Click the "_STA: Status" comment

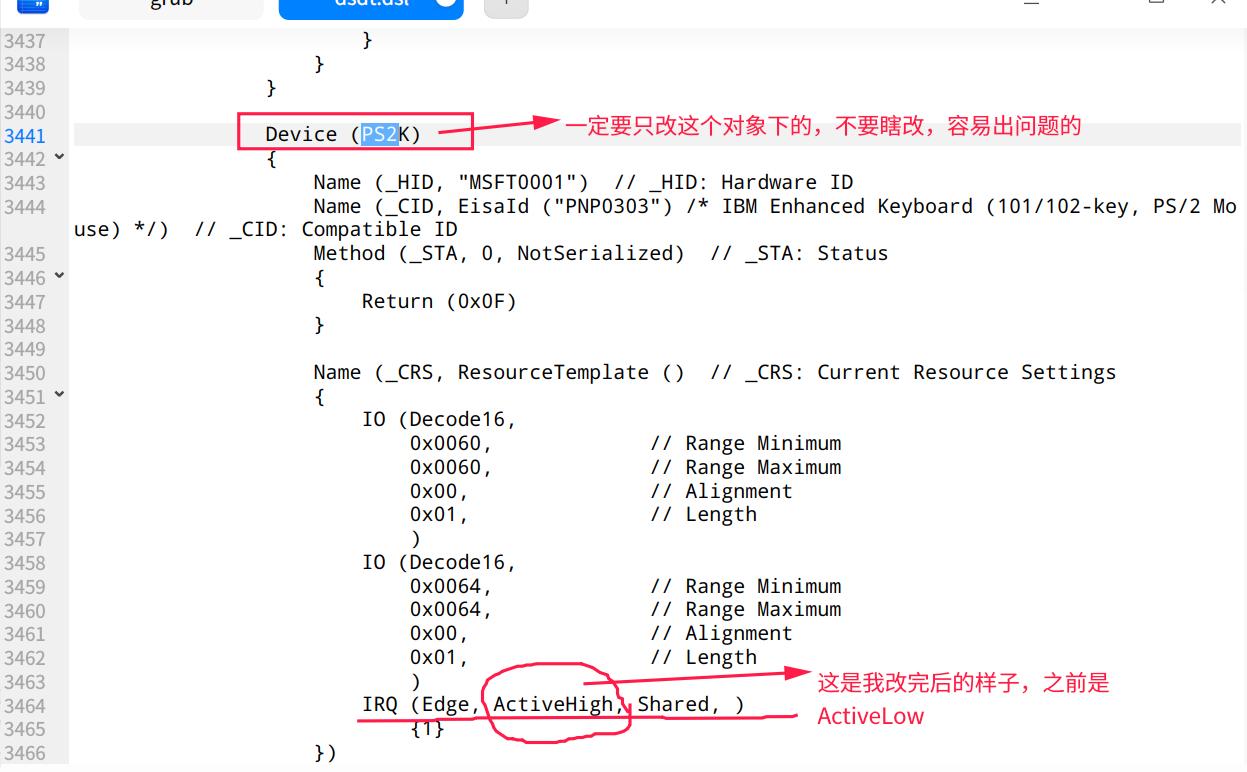[x=799, y=253]
